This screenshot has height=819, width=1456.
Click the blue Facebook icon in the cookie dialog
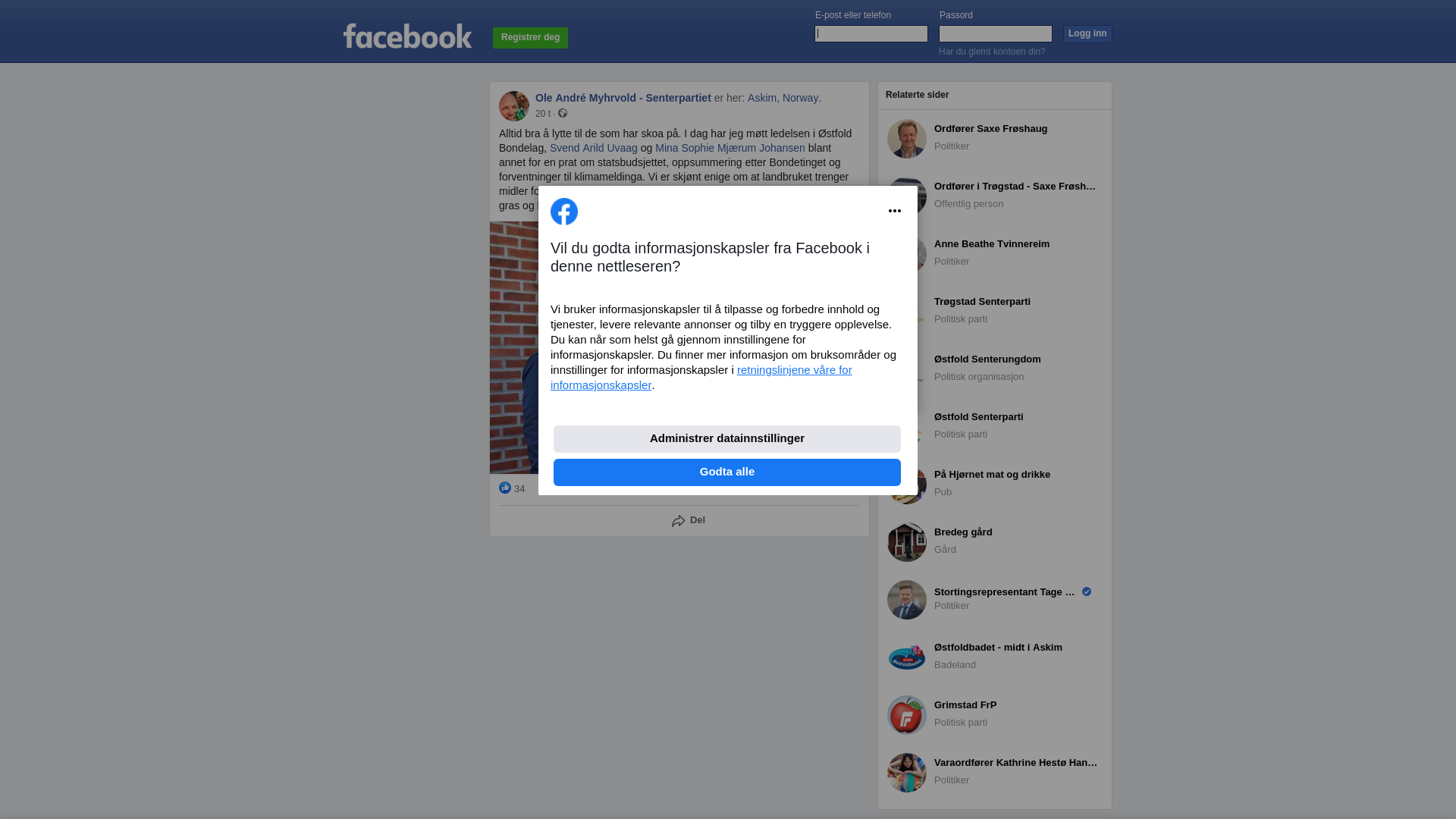(x=564, y=212)
